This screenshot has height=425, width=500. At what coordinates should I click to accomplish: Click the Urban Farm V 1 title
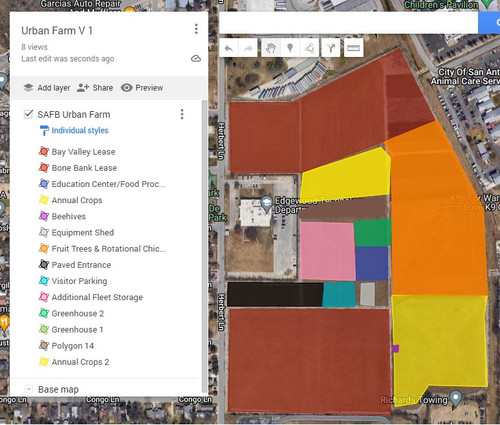pos(57,31)
